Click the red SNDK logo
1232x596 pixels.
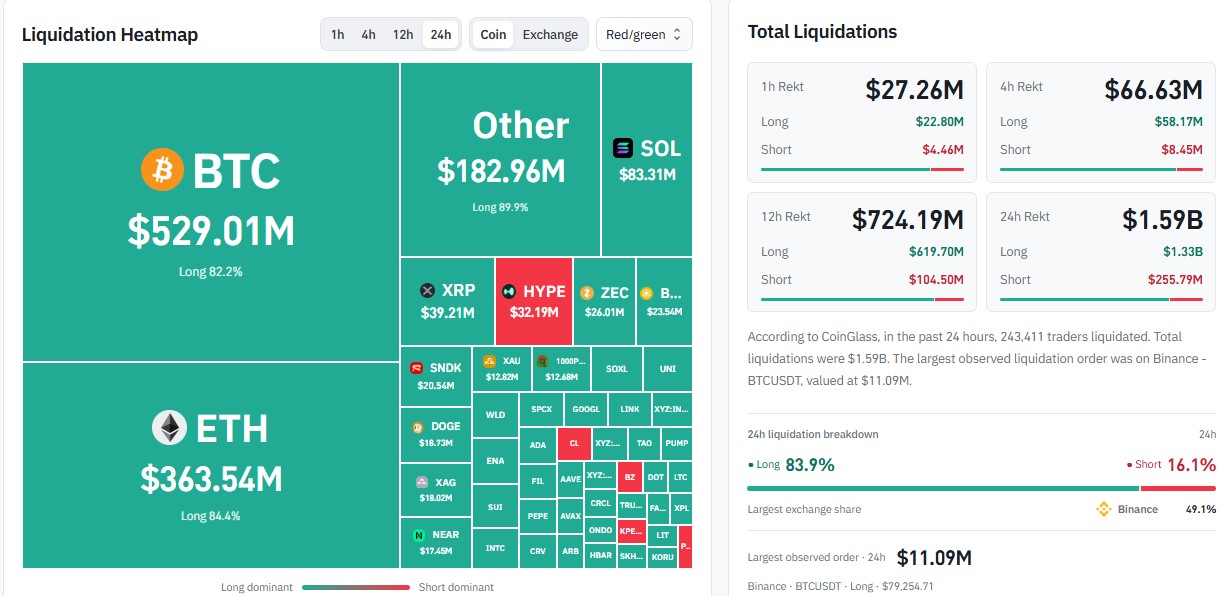[x=416, y=368]
